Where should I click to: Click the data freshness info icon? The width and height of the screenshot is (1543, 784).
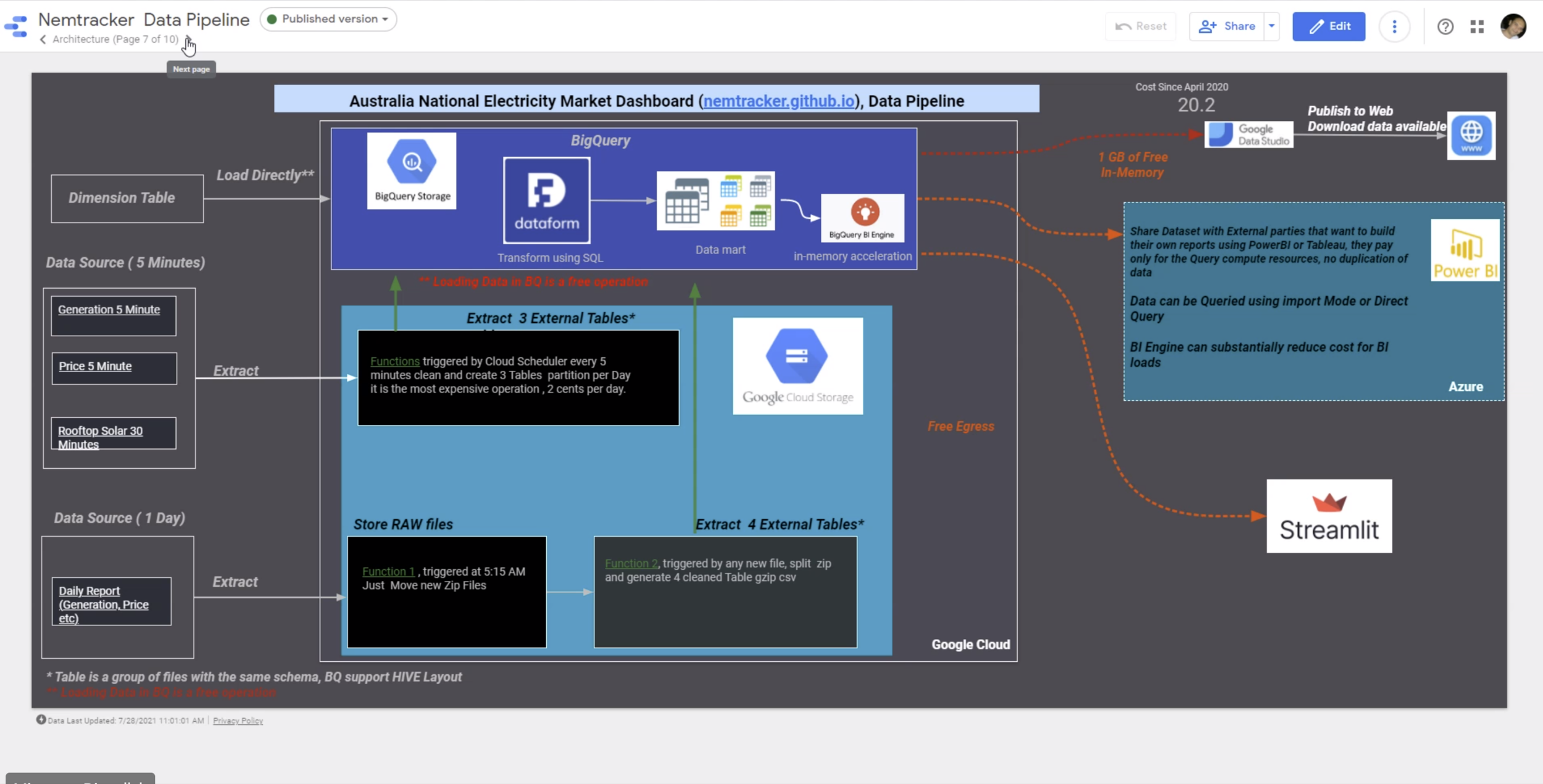click(x=41, y=719)
